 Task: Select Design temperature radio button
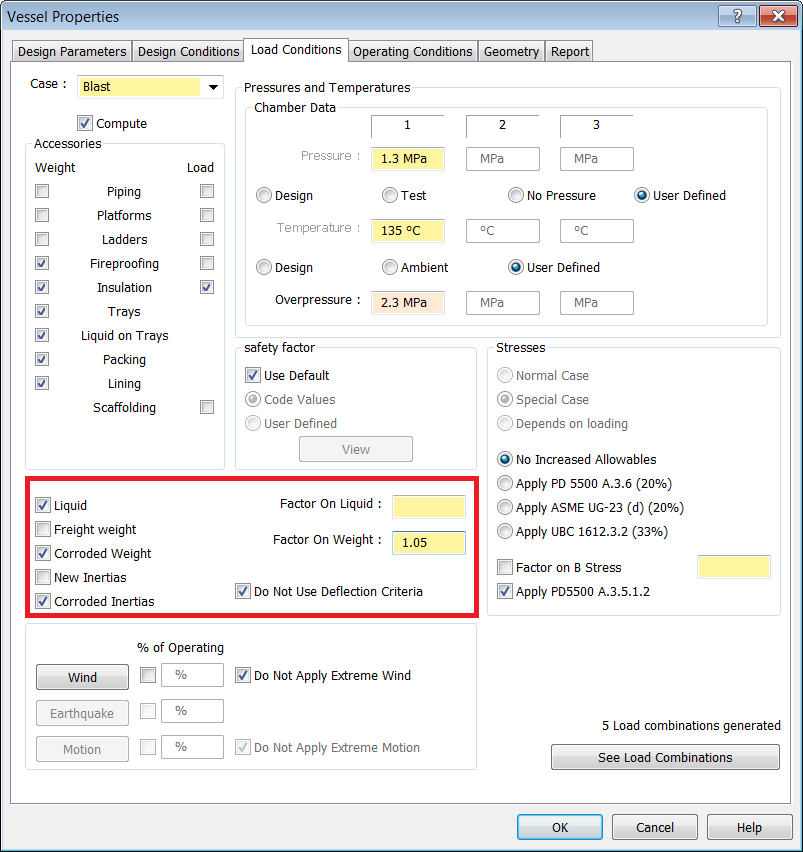click(x=264, y=267)
